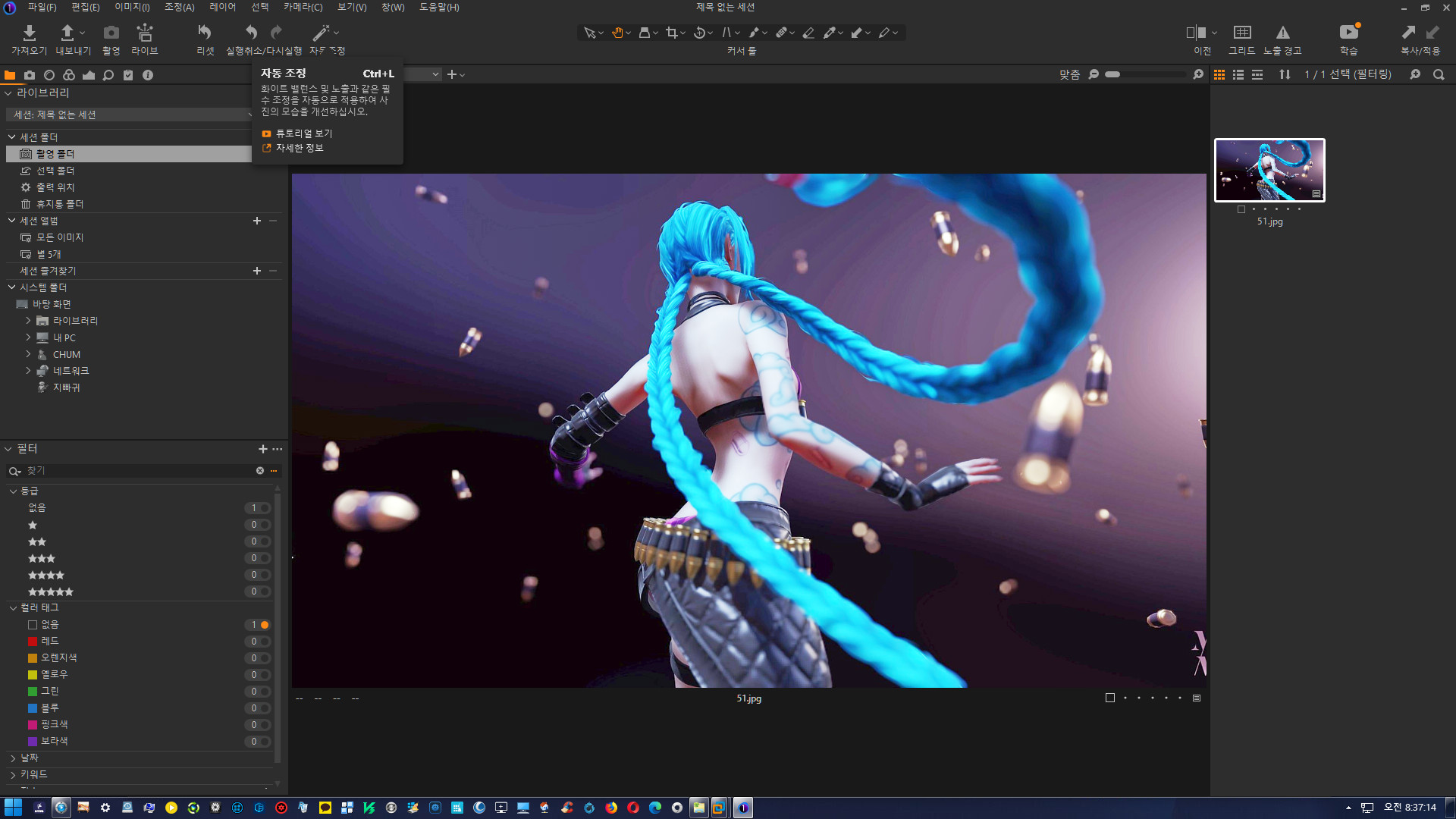The height and width of the screenshot is (819, 1456).
Task: Select the Rotate/Straighten cursor tool
Action: [x=699, y=33]
